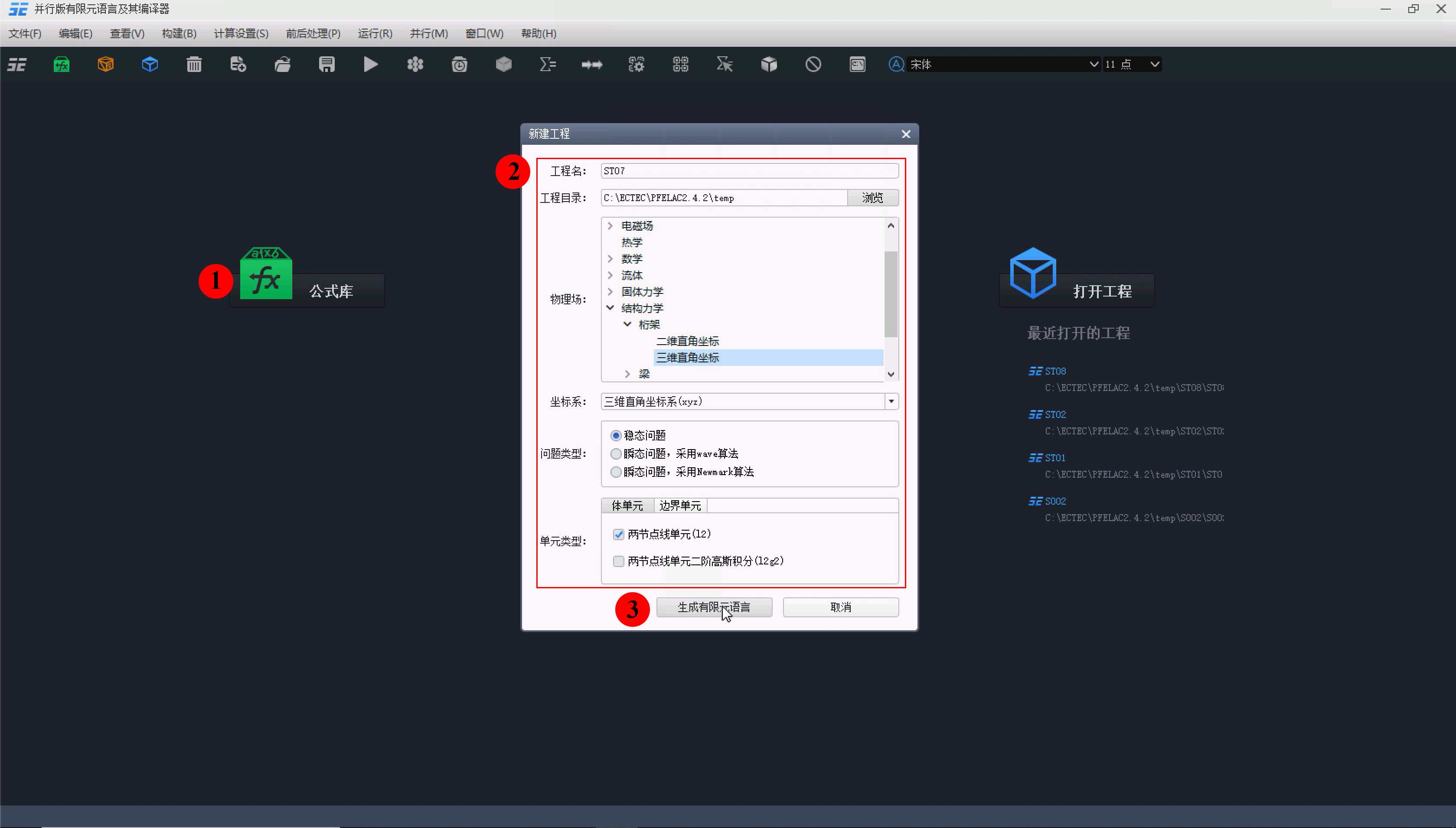Open the recent project ST02
Viewport: 1456px width, 828px height.
[1055, 414]
